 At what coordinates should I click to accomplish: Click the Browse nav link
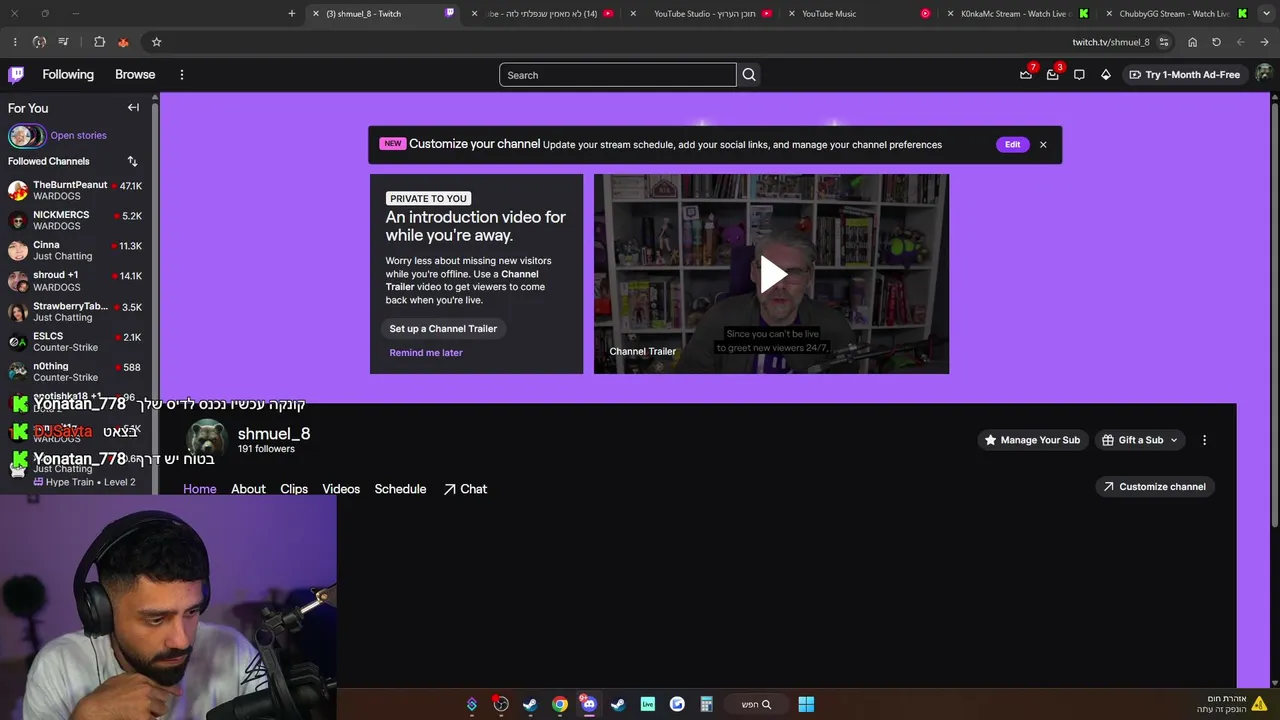coord(135,75)
